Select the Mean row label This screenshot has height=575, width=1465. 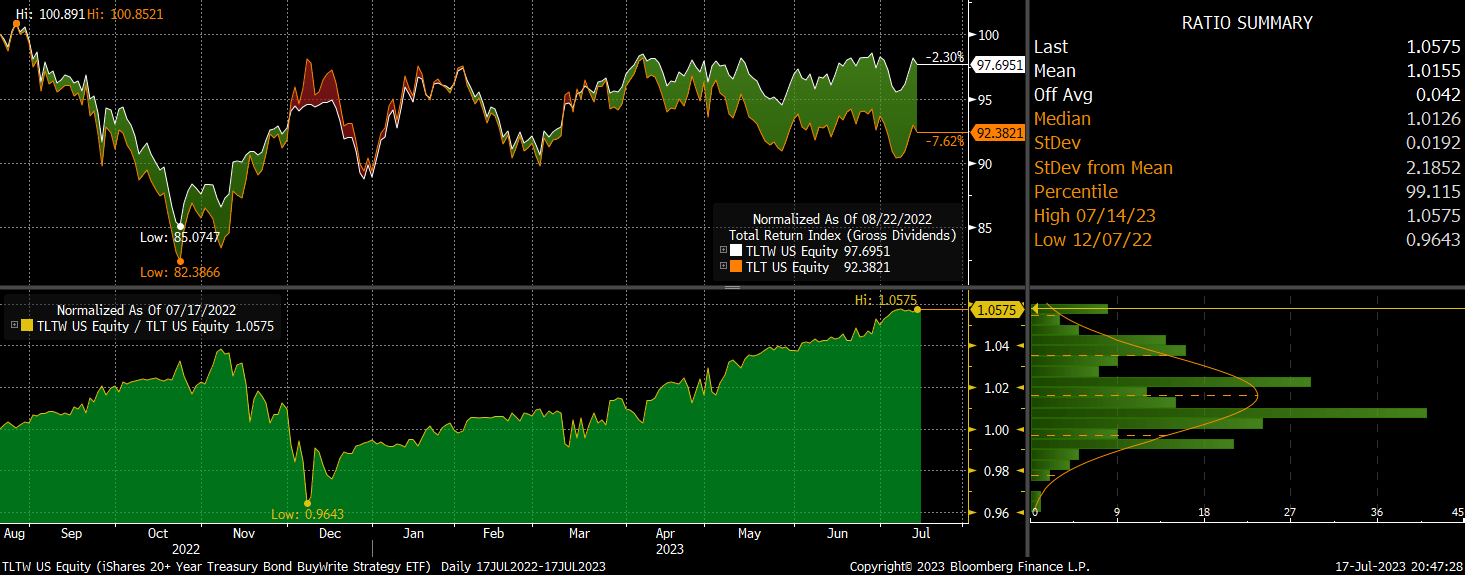1055,71
